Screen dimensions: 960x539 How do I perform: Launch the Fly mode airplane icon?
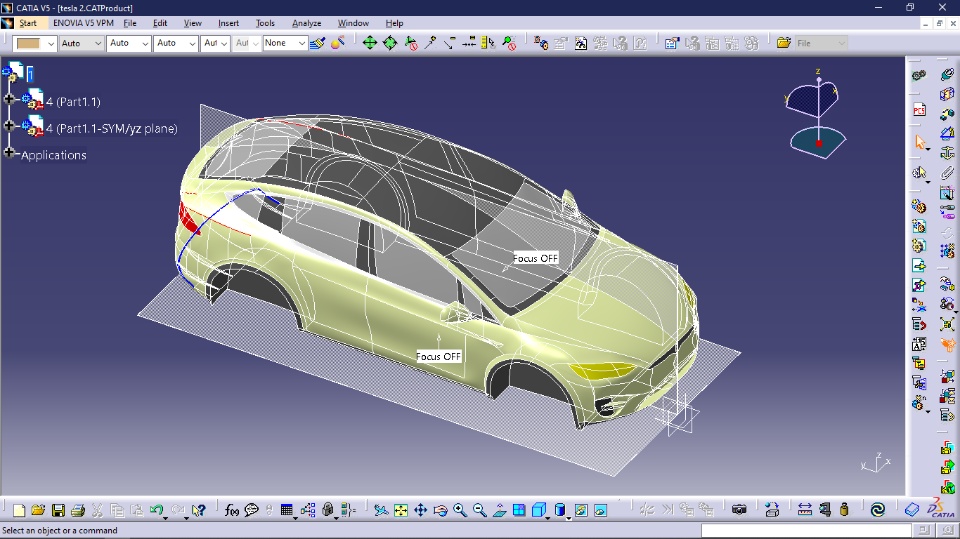coord(381,510)
